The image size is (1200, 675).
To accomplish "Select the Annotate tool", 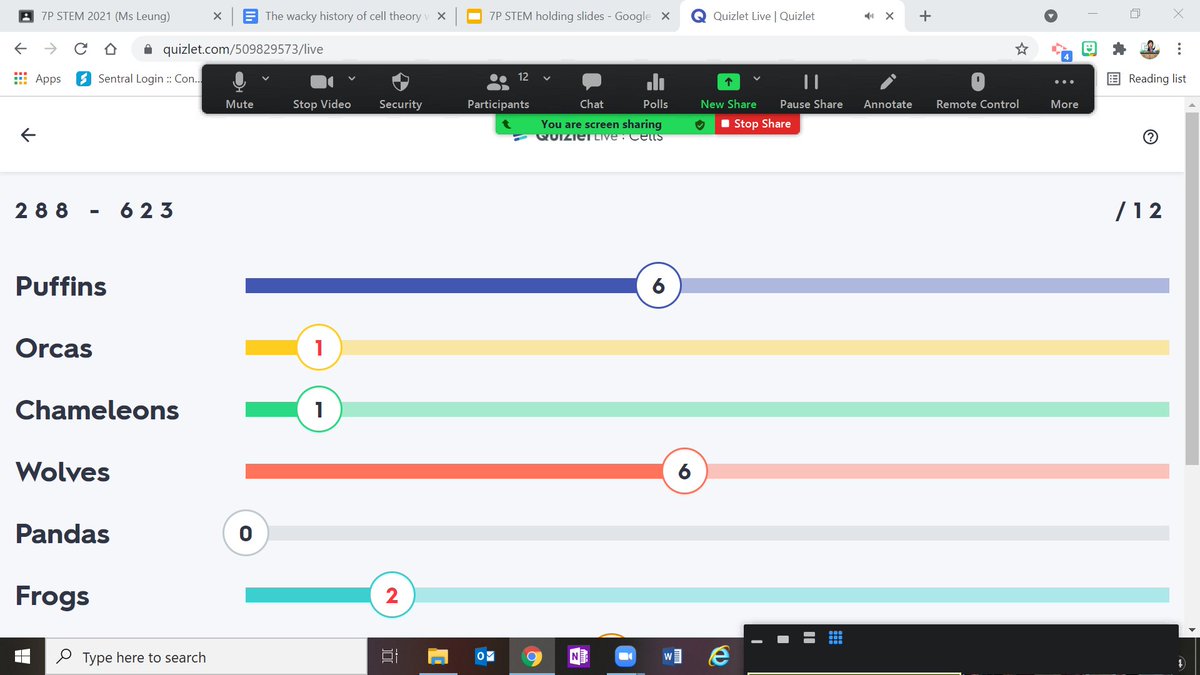I will click(887, 89).
